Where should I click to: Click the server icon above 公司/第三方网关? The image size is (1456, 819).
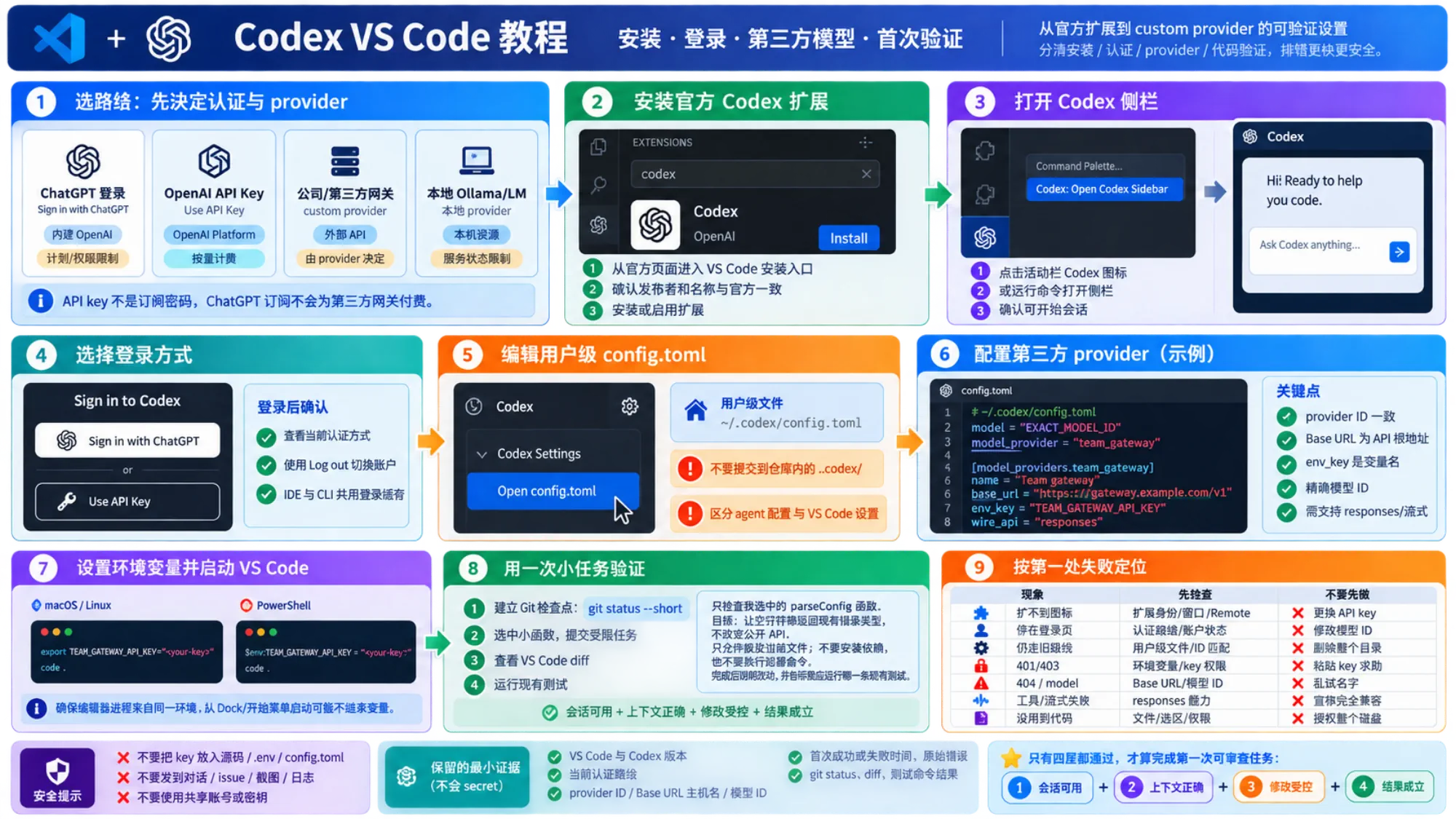345,161
